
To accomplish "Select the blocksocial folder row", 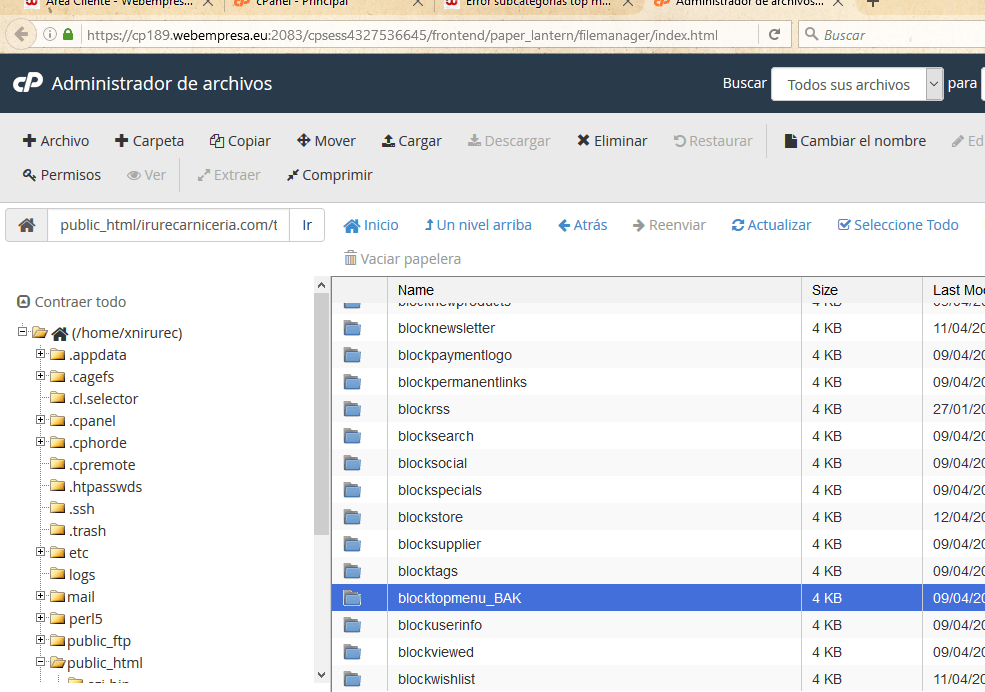I will coord(658,463).
